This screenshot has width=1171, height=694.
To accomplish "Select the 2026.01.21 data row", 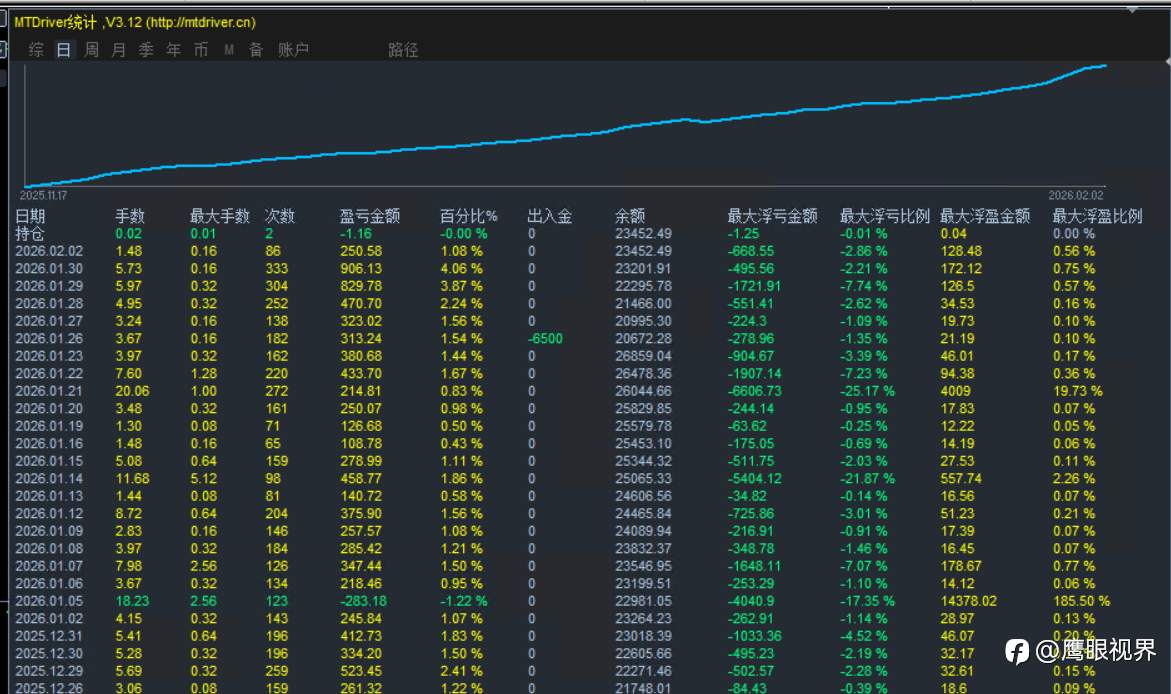I will click(50, 391).
